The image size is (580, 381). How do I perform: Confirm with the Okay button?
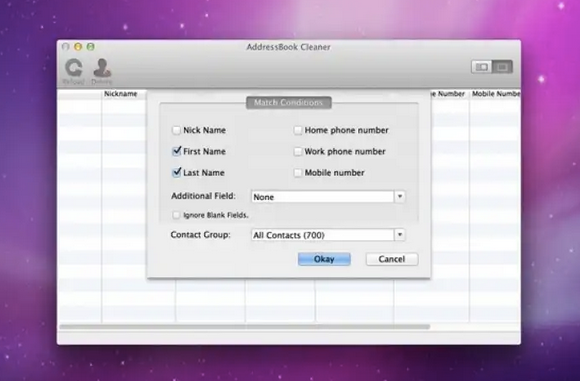(x=324, y=259)
